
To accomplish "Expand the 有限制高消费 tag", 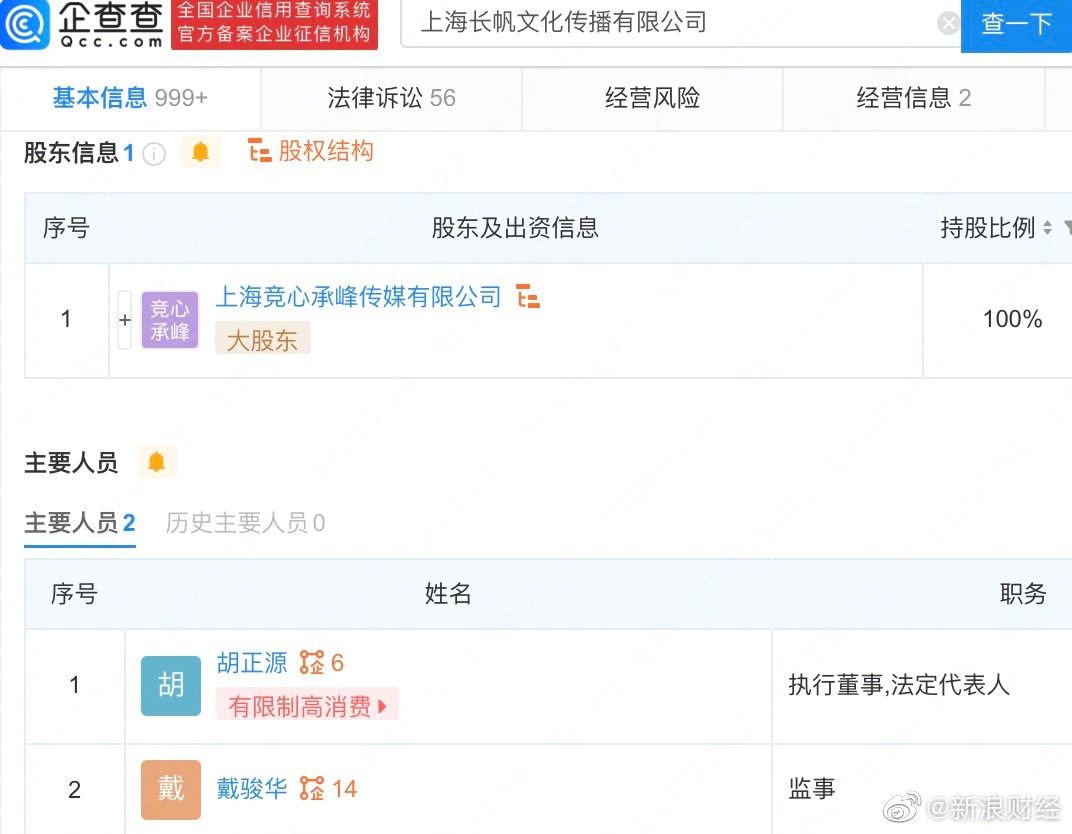I will 307,706.
